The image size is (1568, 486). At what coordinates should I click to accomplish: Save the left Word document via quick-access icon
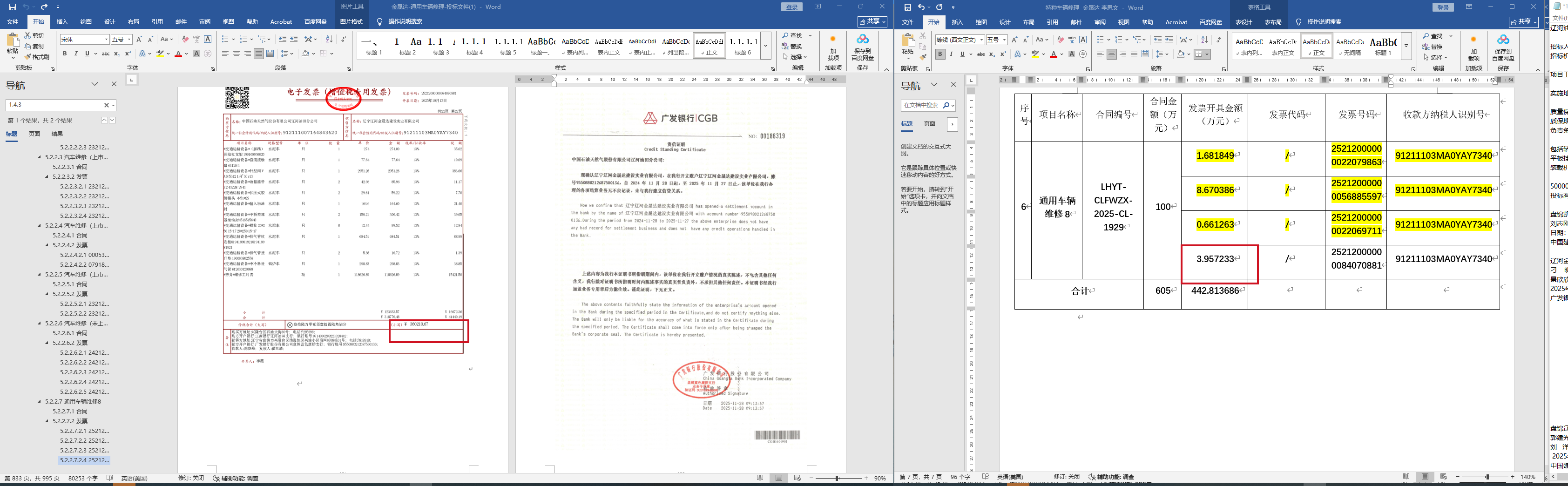click(x=12, y=7)
